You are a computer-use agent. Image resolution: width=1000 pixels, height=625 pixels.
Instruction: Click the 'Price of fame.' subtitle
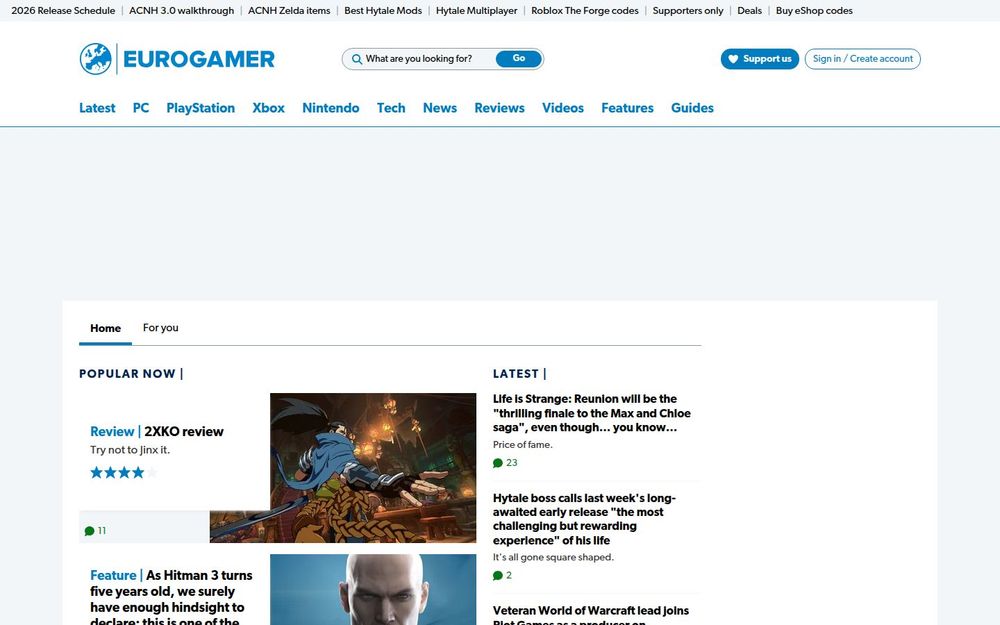(523, 445)
